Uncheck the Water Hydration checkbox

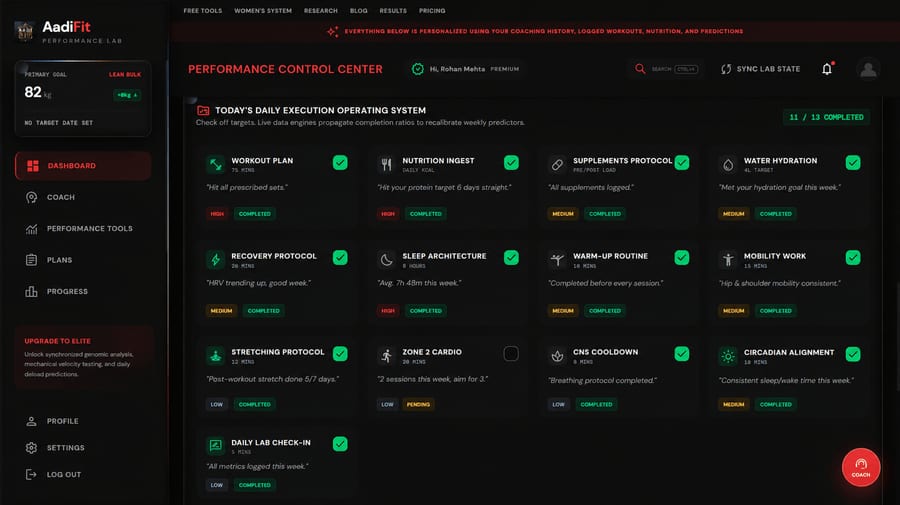852,162
